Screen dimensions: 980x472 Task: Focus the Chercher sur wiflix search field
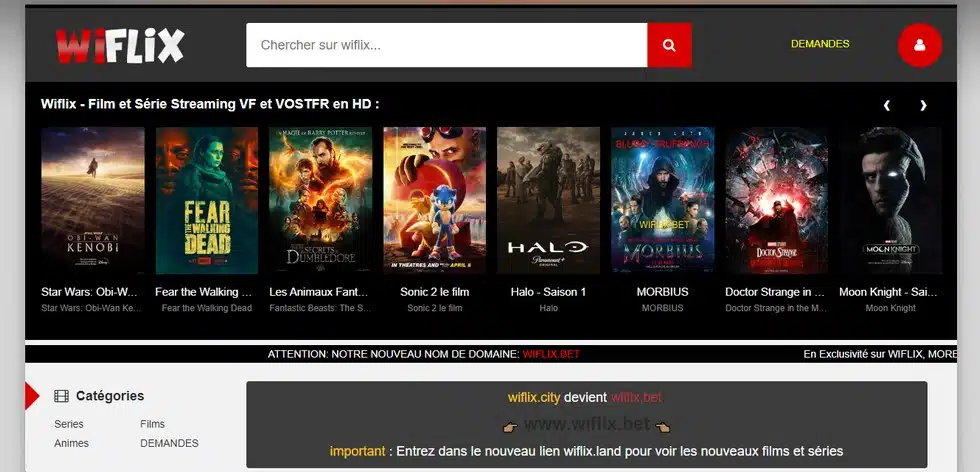(x=447, y=45)
